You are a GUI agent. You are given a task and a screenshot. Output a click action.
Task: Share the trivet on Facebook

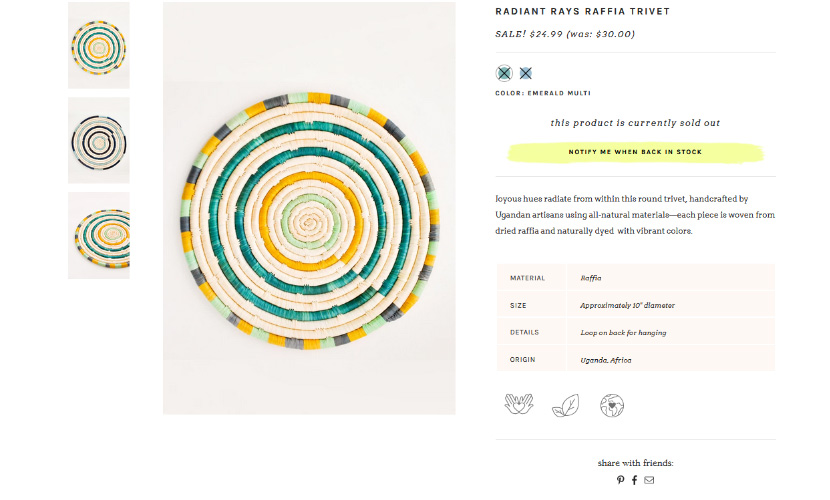pos(634,480)
